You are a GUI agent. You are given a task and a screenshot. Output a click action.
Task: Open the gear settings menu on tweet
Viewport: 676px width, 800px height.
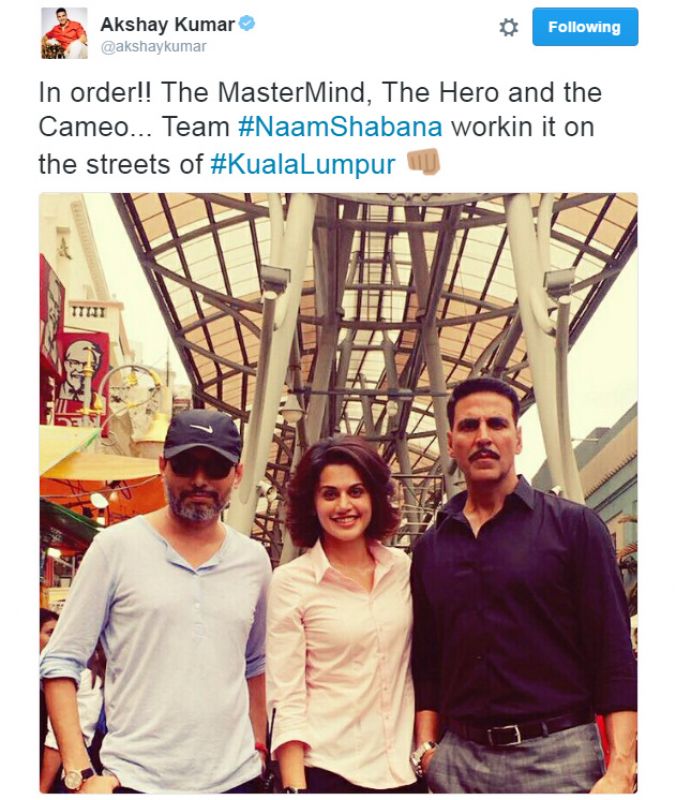[x=508, y=27]
